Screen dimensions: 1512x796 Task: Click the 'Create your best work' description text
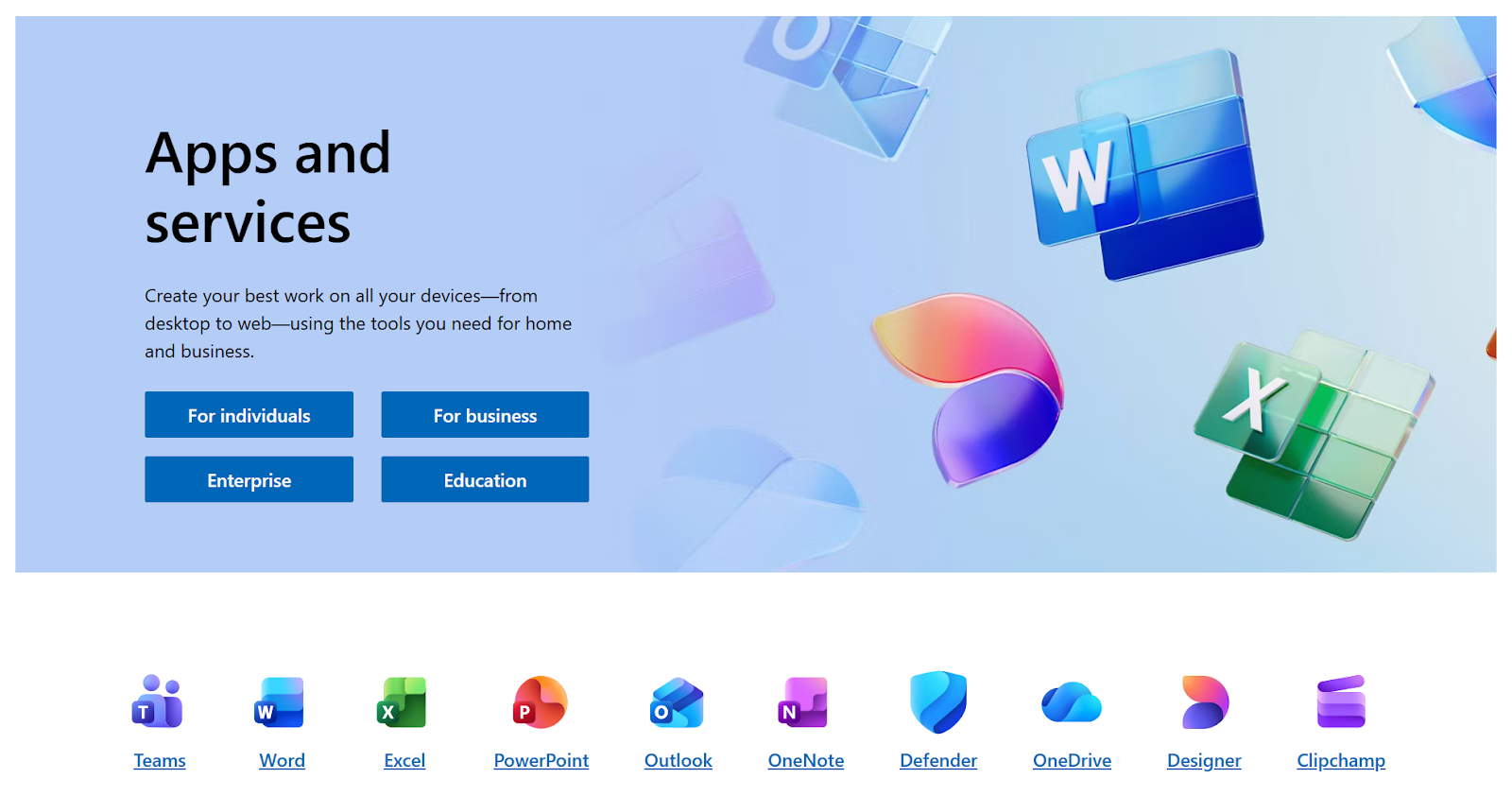click(358, 323)
